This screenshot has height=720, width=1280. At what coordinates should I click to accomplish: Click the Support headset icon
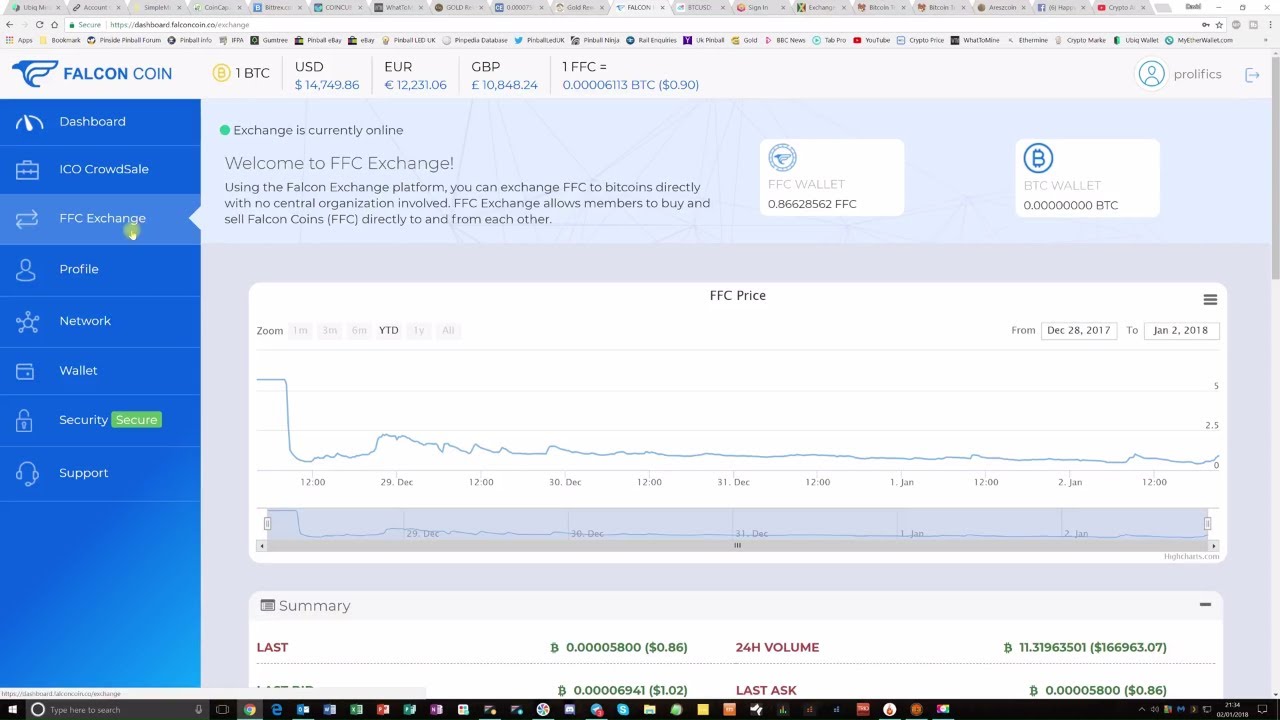(x=27, y=473)
